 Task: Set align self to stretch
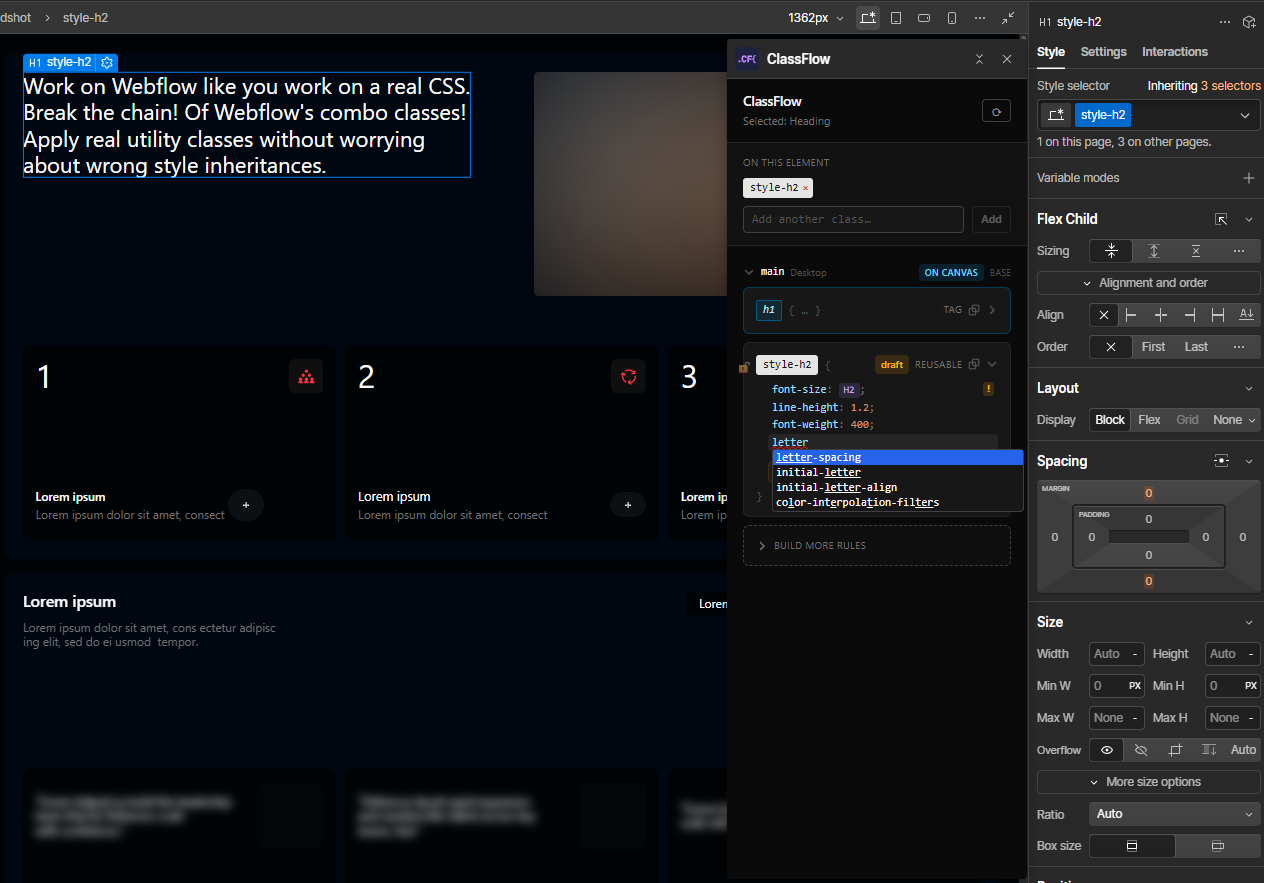1218,315
